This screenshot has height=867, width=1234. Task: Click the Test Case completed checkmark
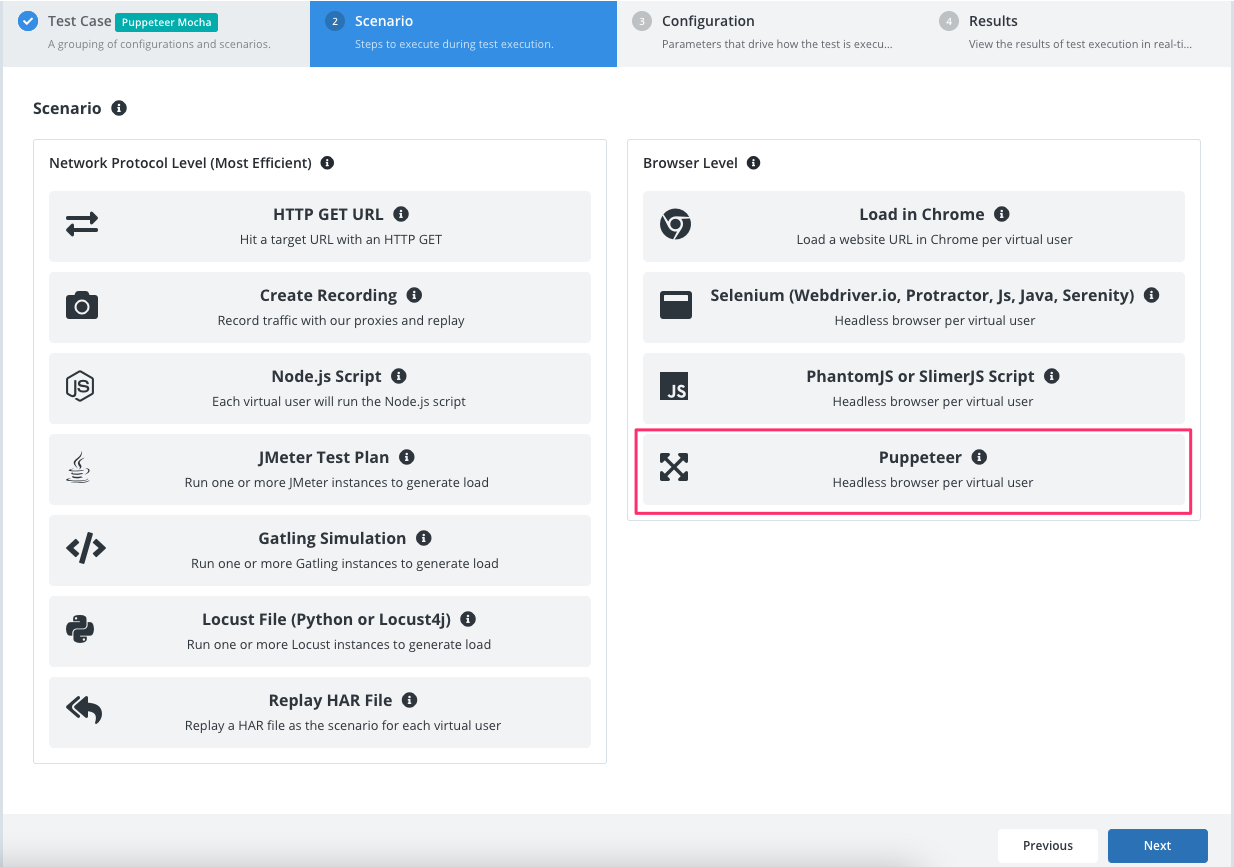tap(28, 21)
